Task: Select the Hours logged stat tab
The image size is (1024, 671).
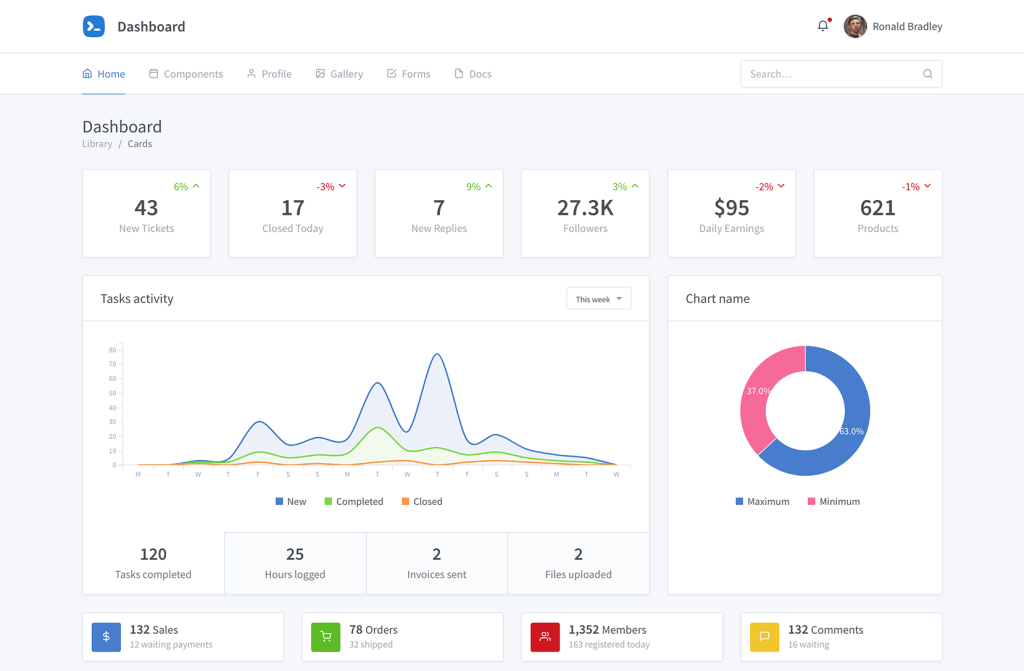Action: [x=295, y=563]
